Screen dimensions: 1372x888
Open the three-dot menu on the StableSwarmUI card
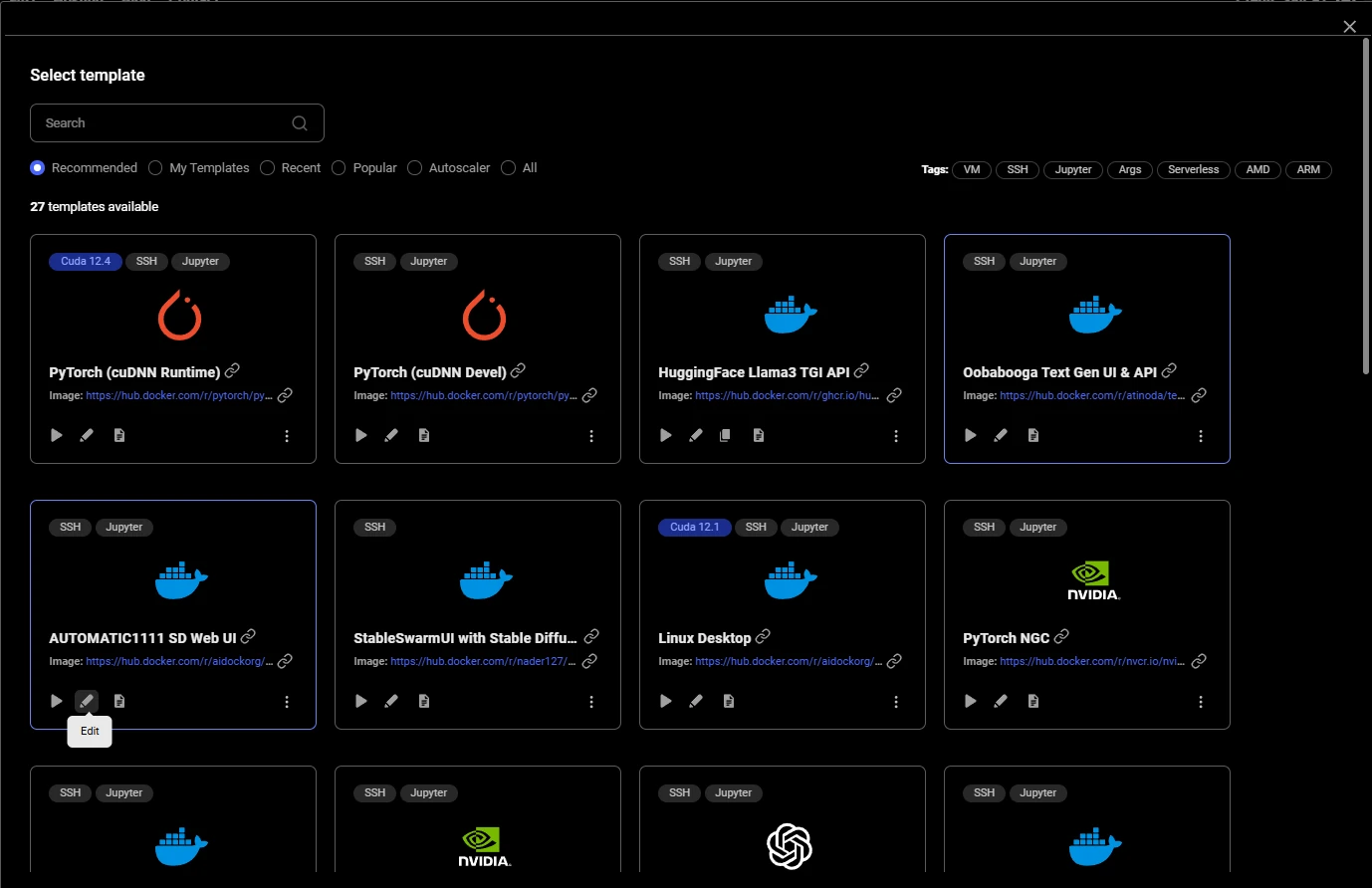(591, 702)
